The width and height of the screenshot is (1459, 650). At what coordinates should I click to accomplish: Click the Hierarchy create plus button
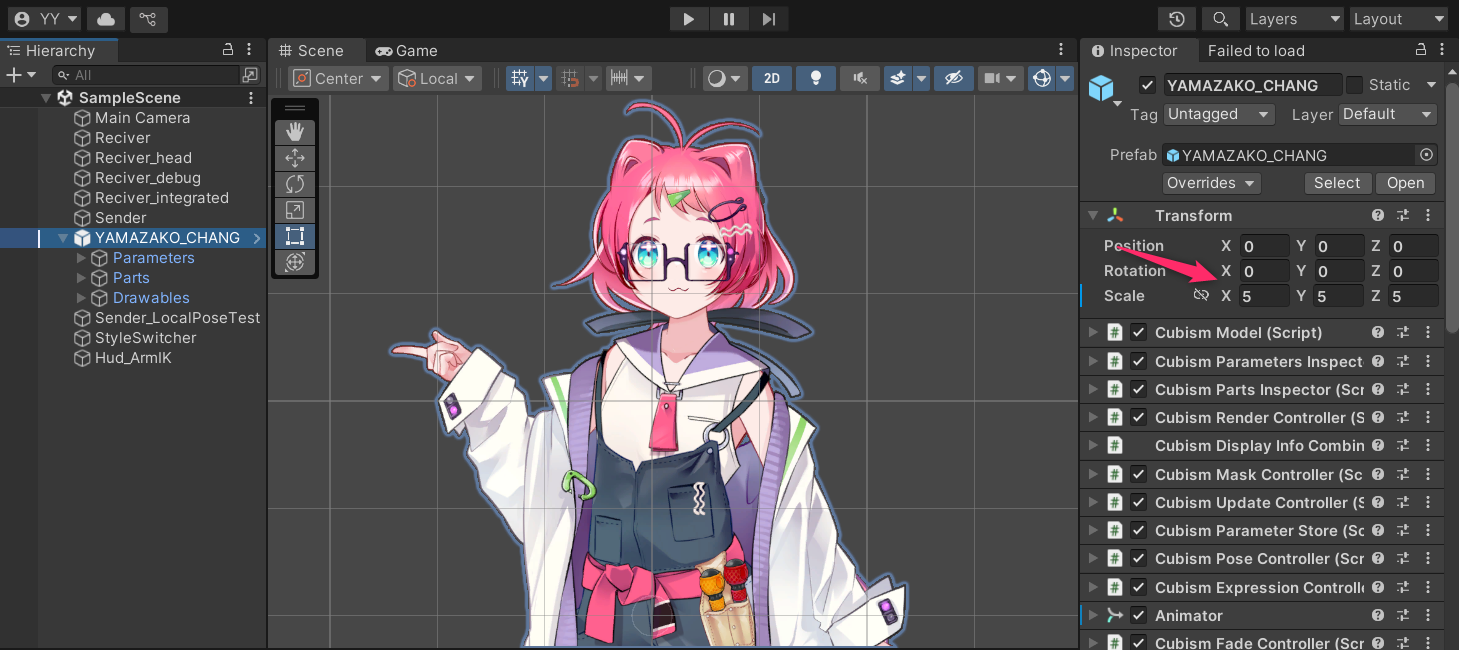[x=20, y=75]
